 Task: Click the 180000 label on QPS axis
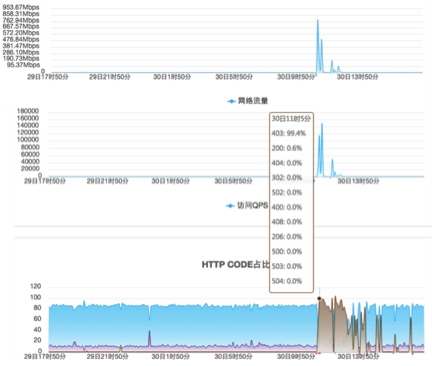28,111
